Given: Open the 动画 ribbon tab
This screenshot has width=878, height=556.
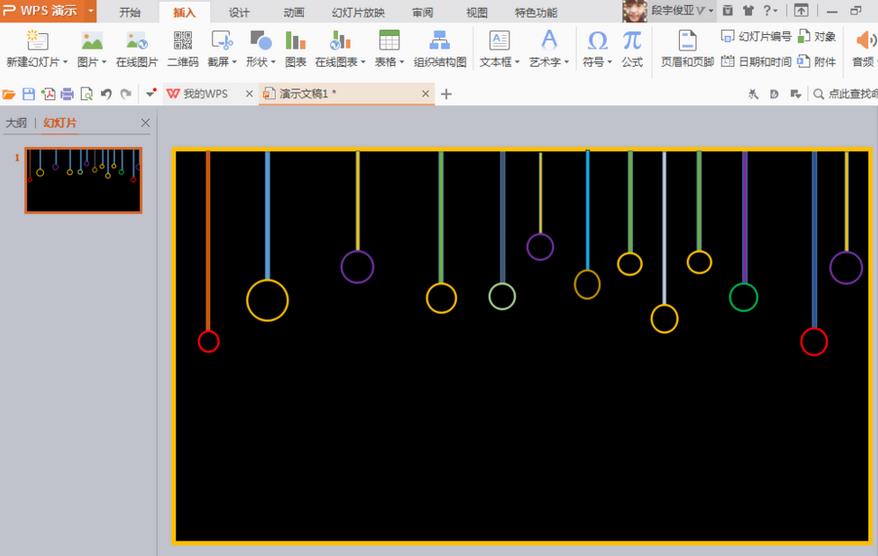Looking at the screenshot, I should point(293,12).
